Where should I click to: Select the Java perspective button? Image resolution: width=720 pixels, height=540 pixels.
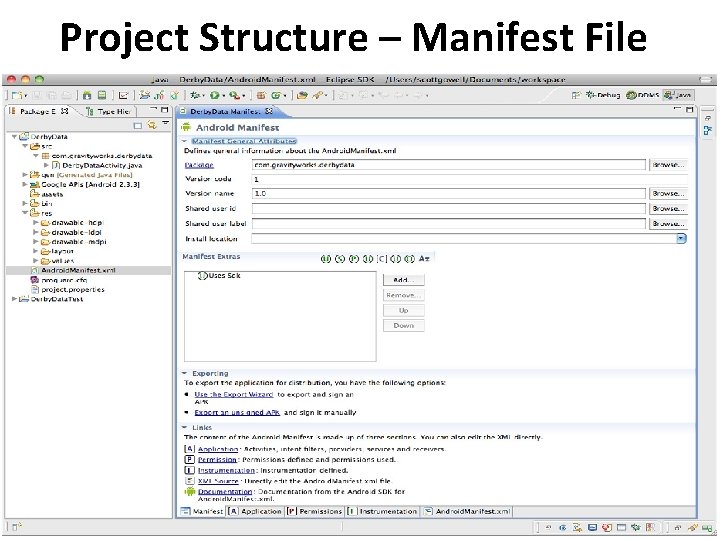tap(678, 96)
